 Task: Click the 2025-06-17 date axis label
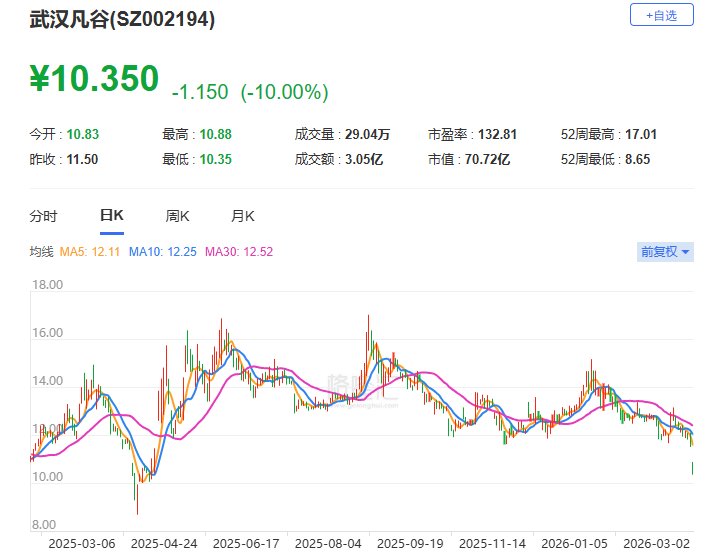246,544
